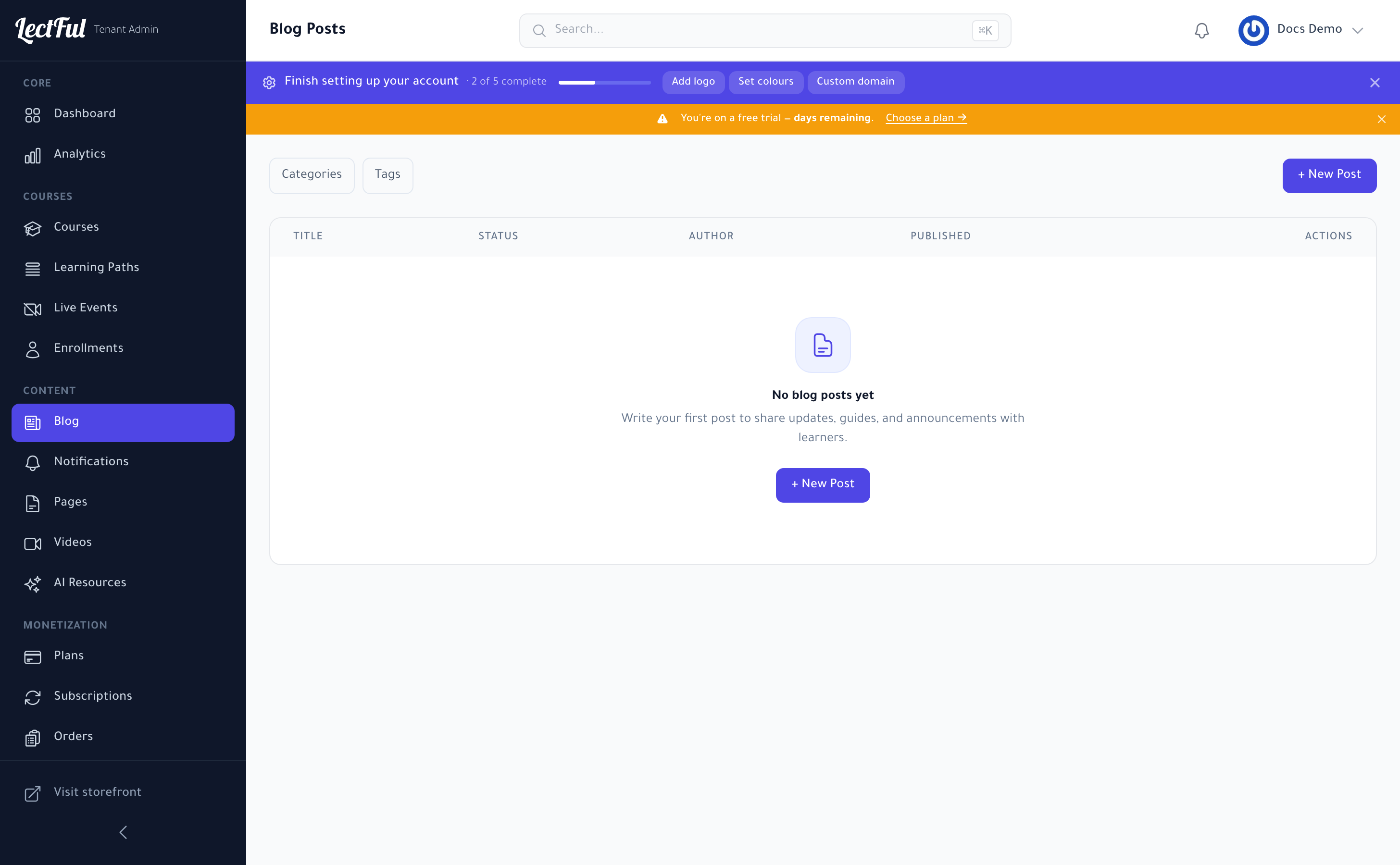Screen dimensions: 1400x865
Task: Click the Add logo setup chip
Action: point(693,82)
